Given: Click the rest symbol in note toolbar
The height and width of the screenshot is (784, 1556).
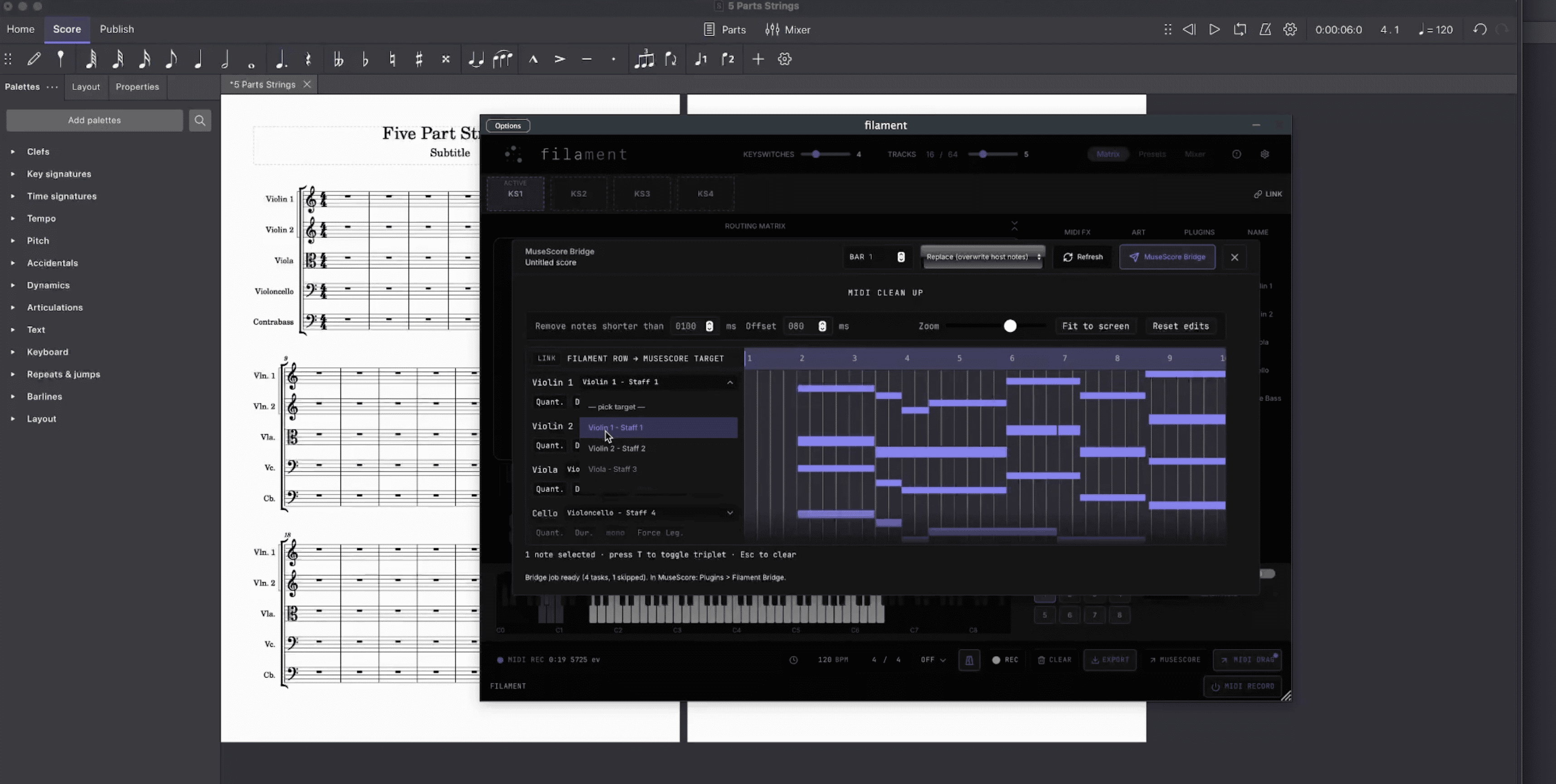Looking at the screenshot, I should point(308,59).
